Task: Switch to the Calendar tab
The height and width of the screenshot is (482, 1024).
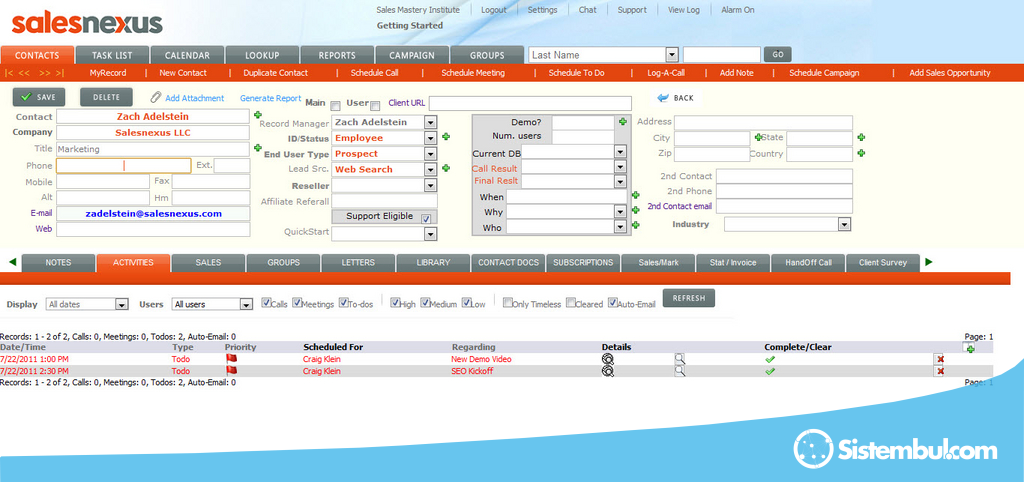Action: pos(187,56)
